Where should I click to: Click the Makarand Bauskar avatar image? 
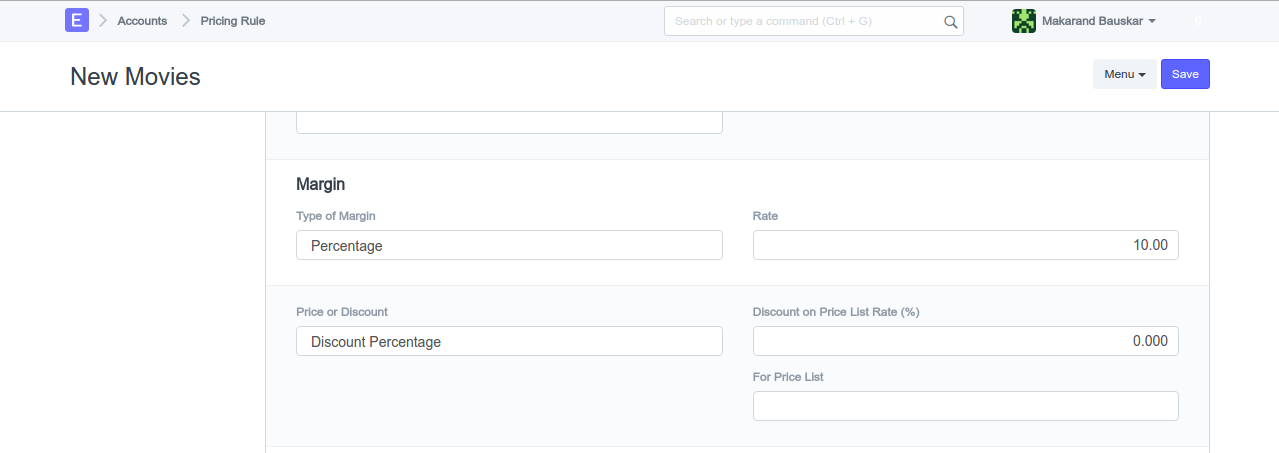point(1024,21)
